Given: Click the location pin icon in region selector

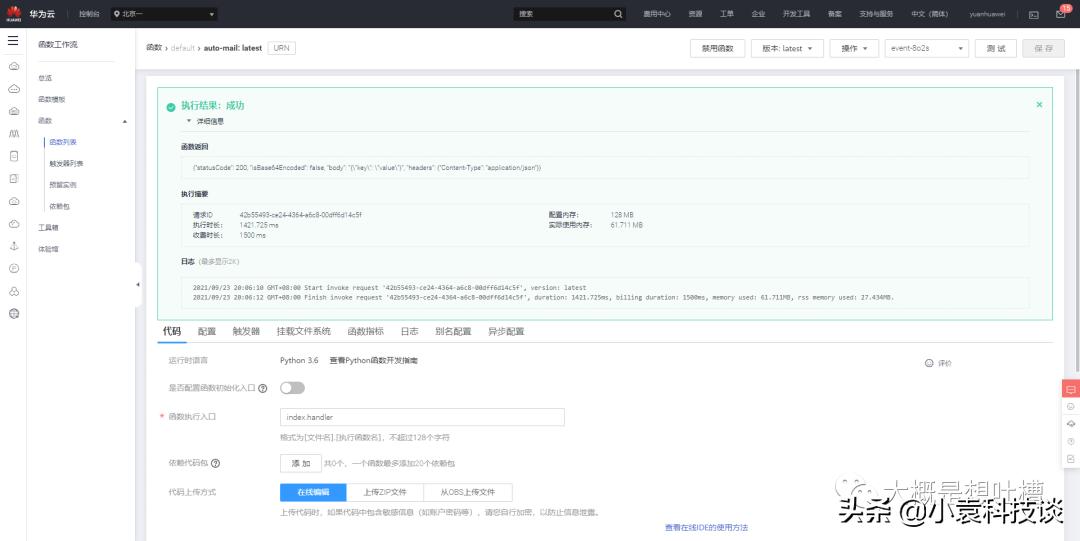Looking at the screenshot, I should pos(117,14).
